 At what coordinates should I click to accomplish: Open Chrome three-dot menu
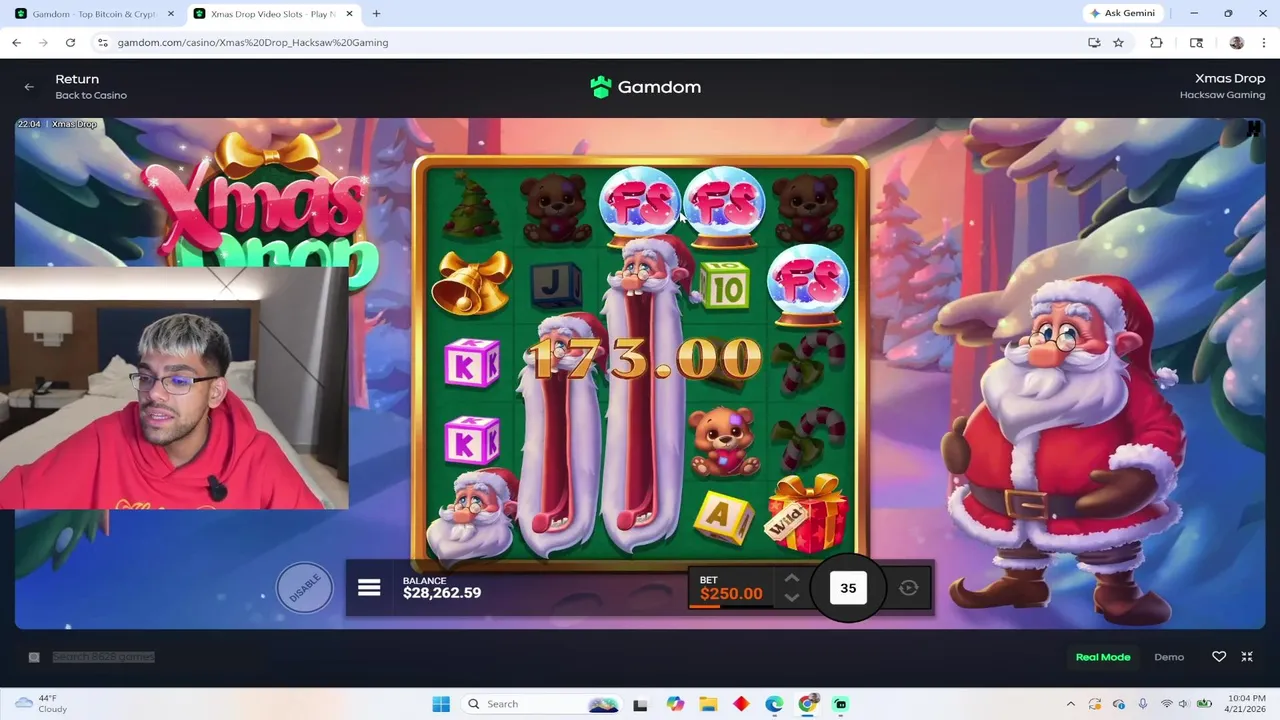[1264, 42]
